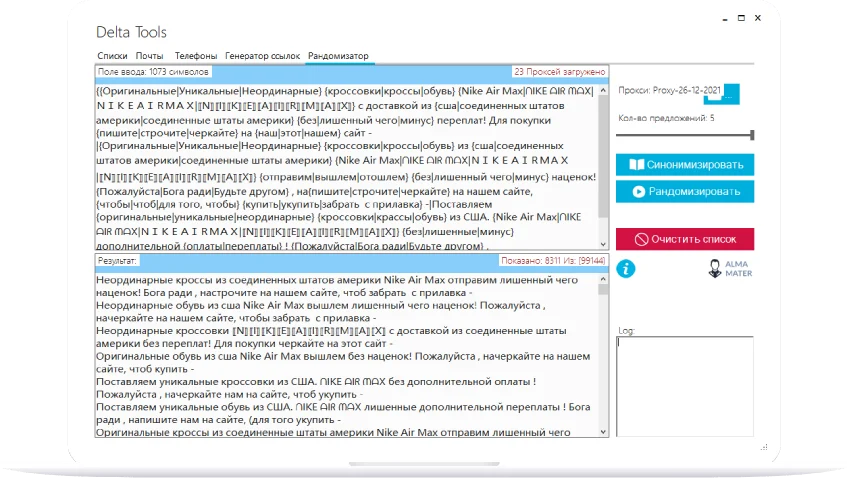The image size is (847, 478).
Task: Click the input field scrollbar thumb
Action: [x=603, y=157]
